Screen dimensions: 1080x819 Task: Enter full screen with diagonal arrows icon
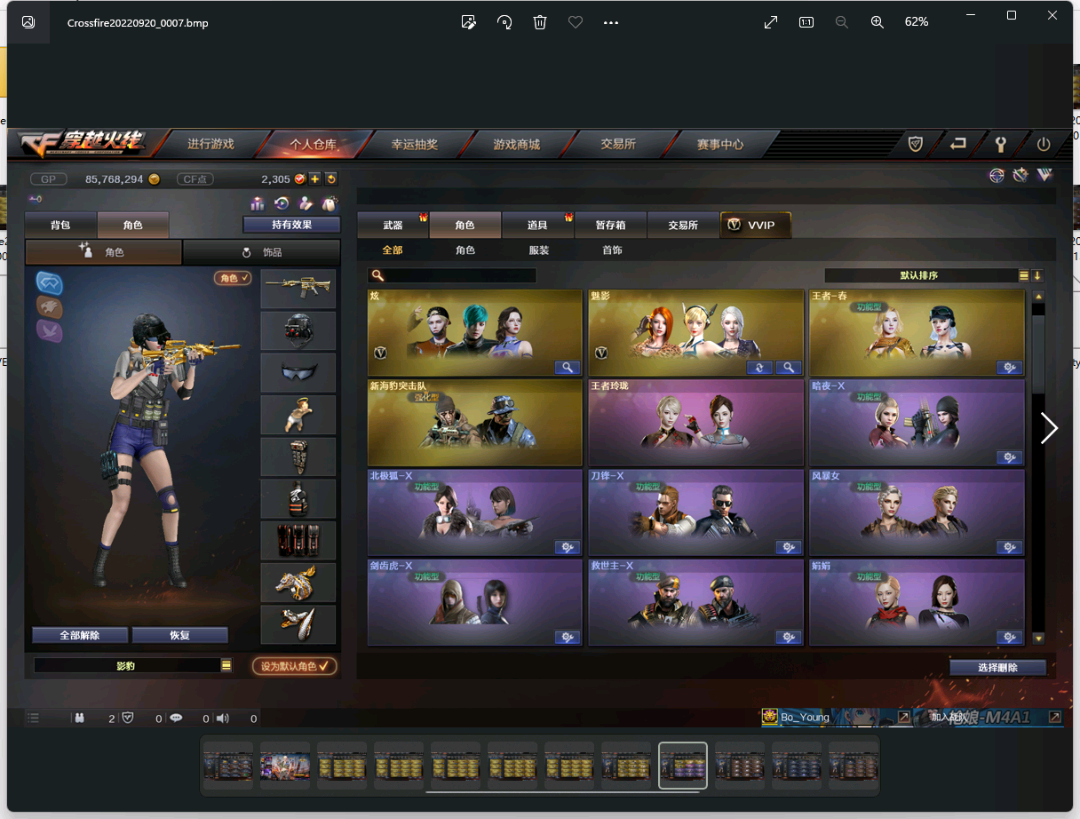click(x=771, y=22)
